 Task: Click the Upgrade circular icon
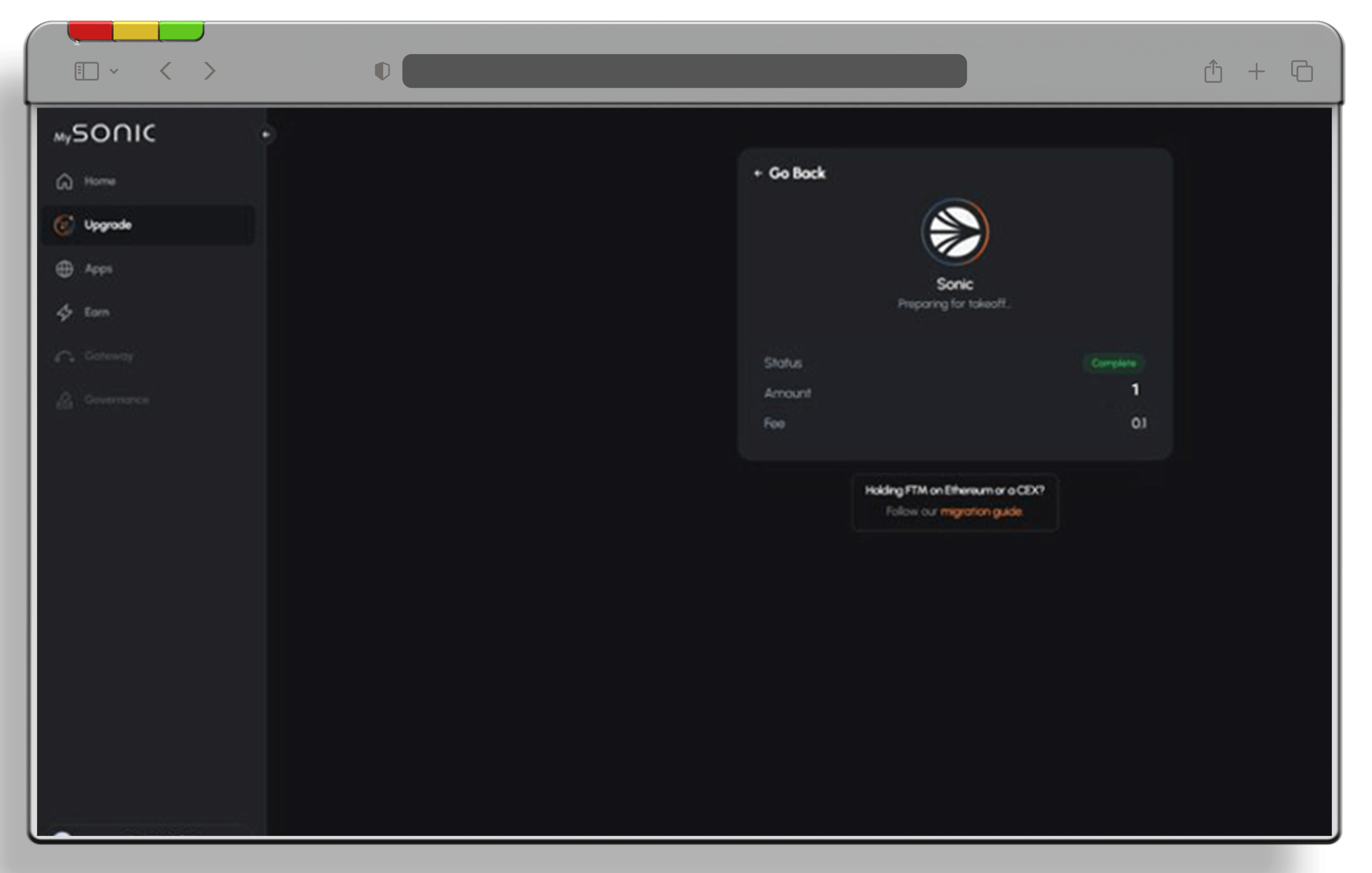(64, 225)
